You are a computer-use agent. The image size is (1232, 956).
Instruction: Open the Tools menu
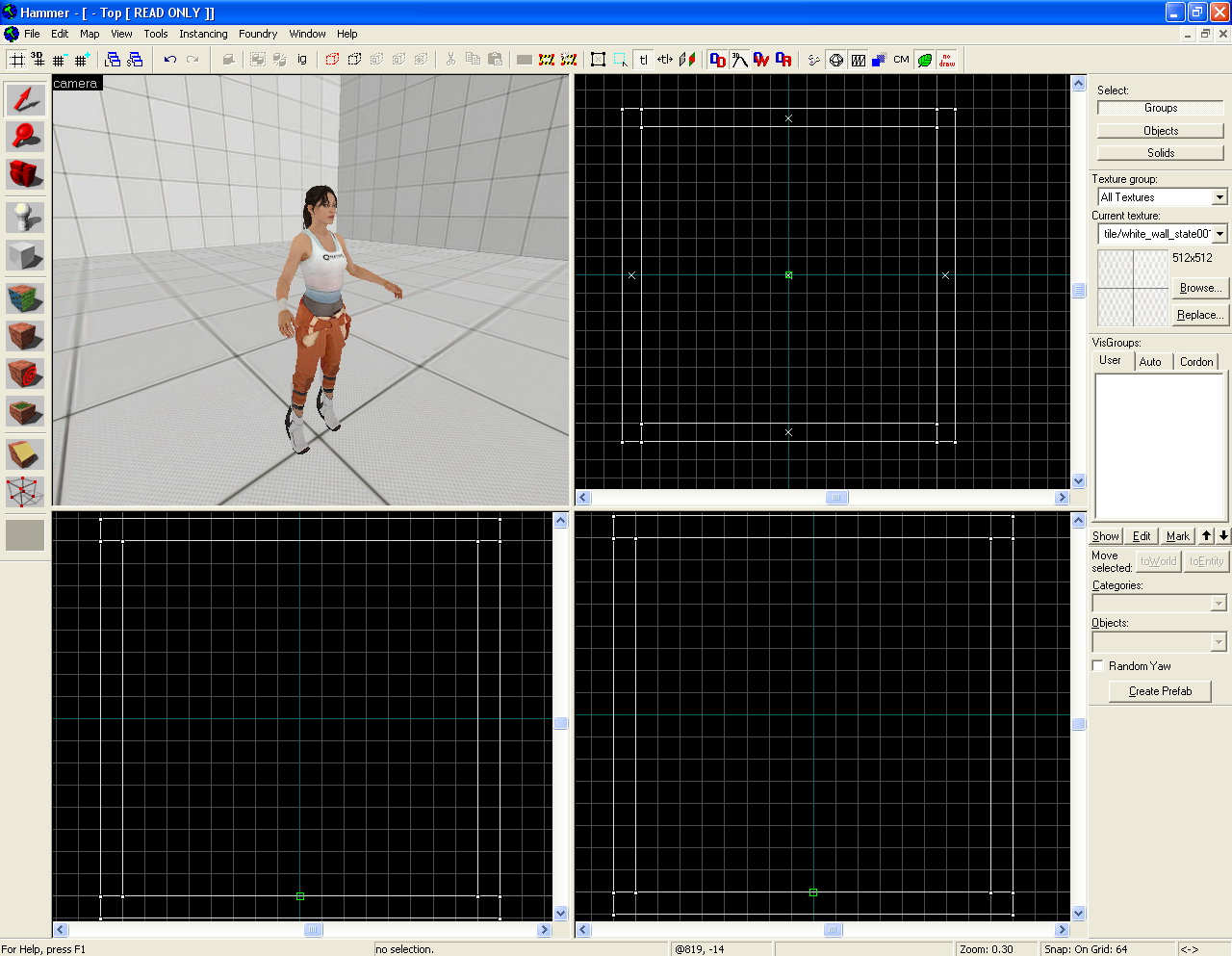pos(156,34)
